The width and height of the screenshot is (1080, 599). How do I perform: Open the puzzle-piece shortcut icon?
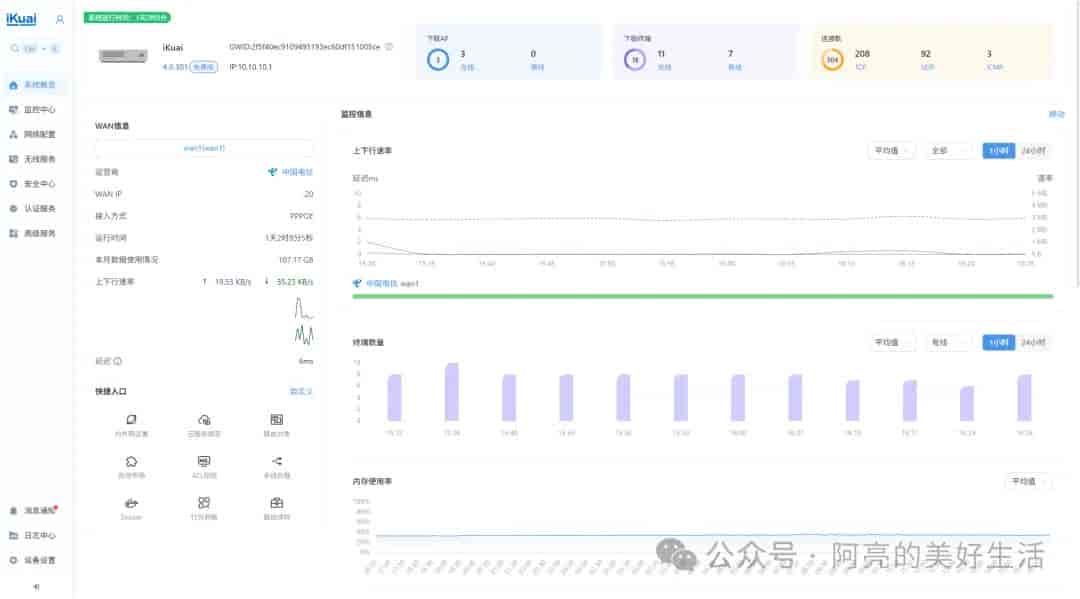132,461
